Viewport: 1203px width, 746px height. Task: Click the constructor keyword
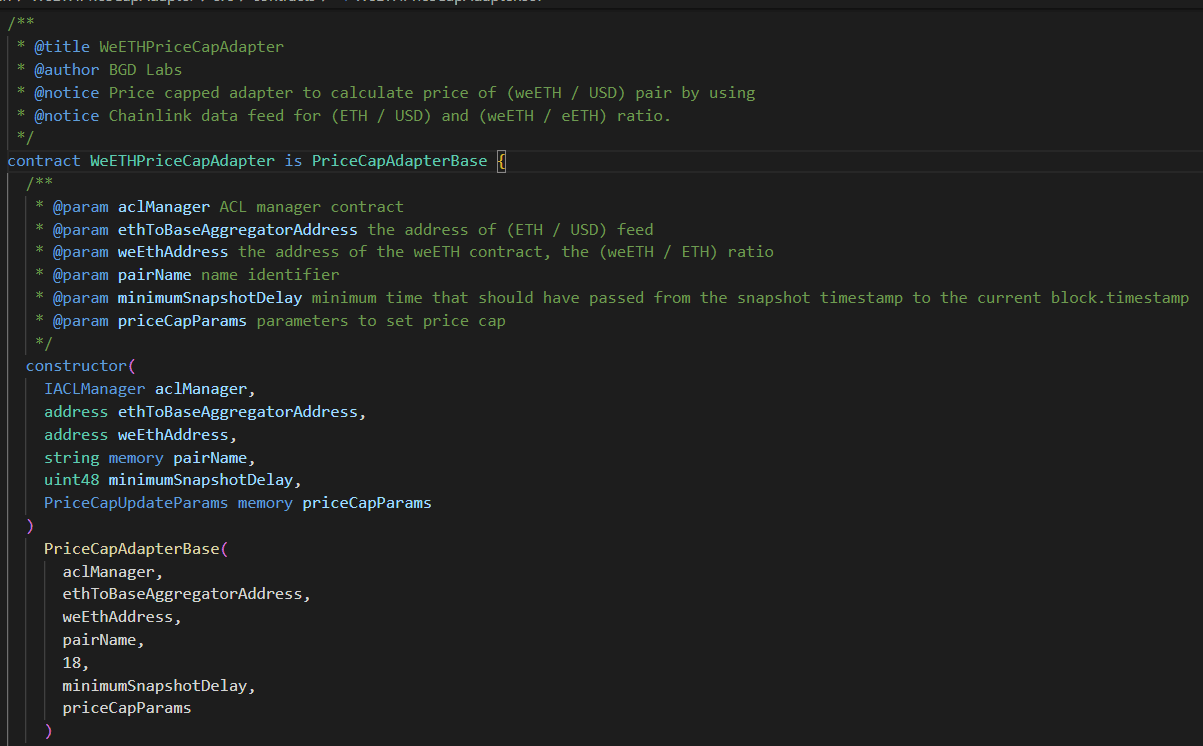point(76,366)
